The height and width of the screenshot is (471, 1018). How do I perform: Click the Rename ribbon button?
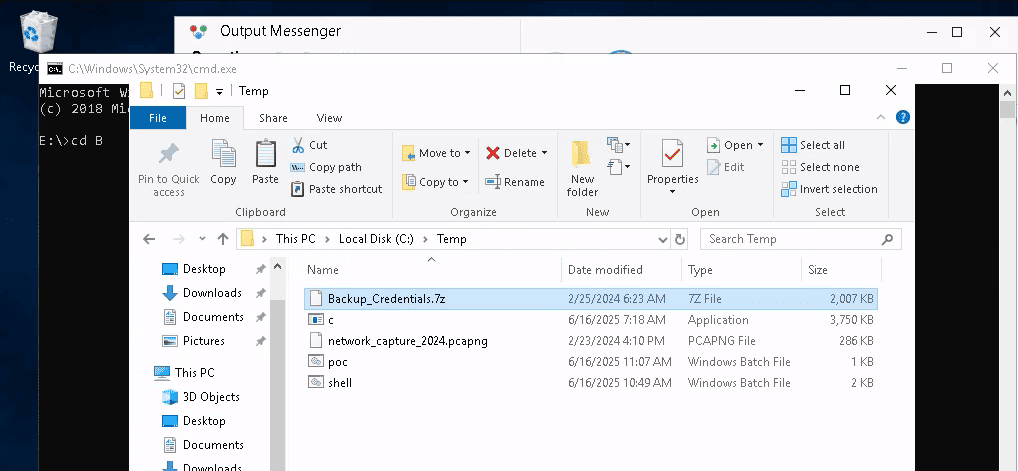click(515, 182)
